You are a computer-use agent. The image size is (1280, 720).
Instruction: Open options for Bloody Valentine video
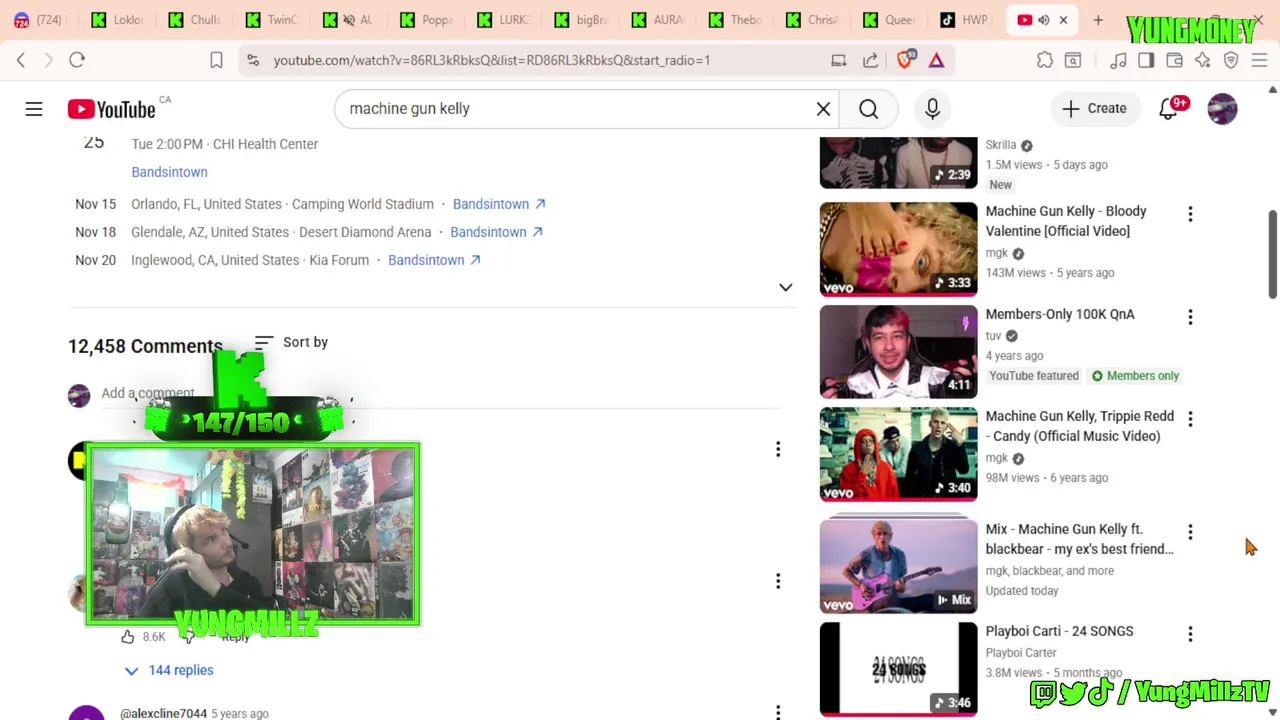click(x=1190, y=214)
